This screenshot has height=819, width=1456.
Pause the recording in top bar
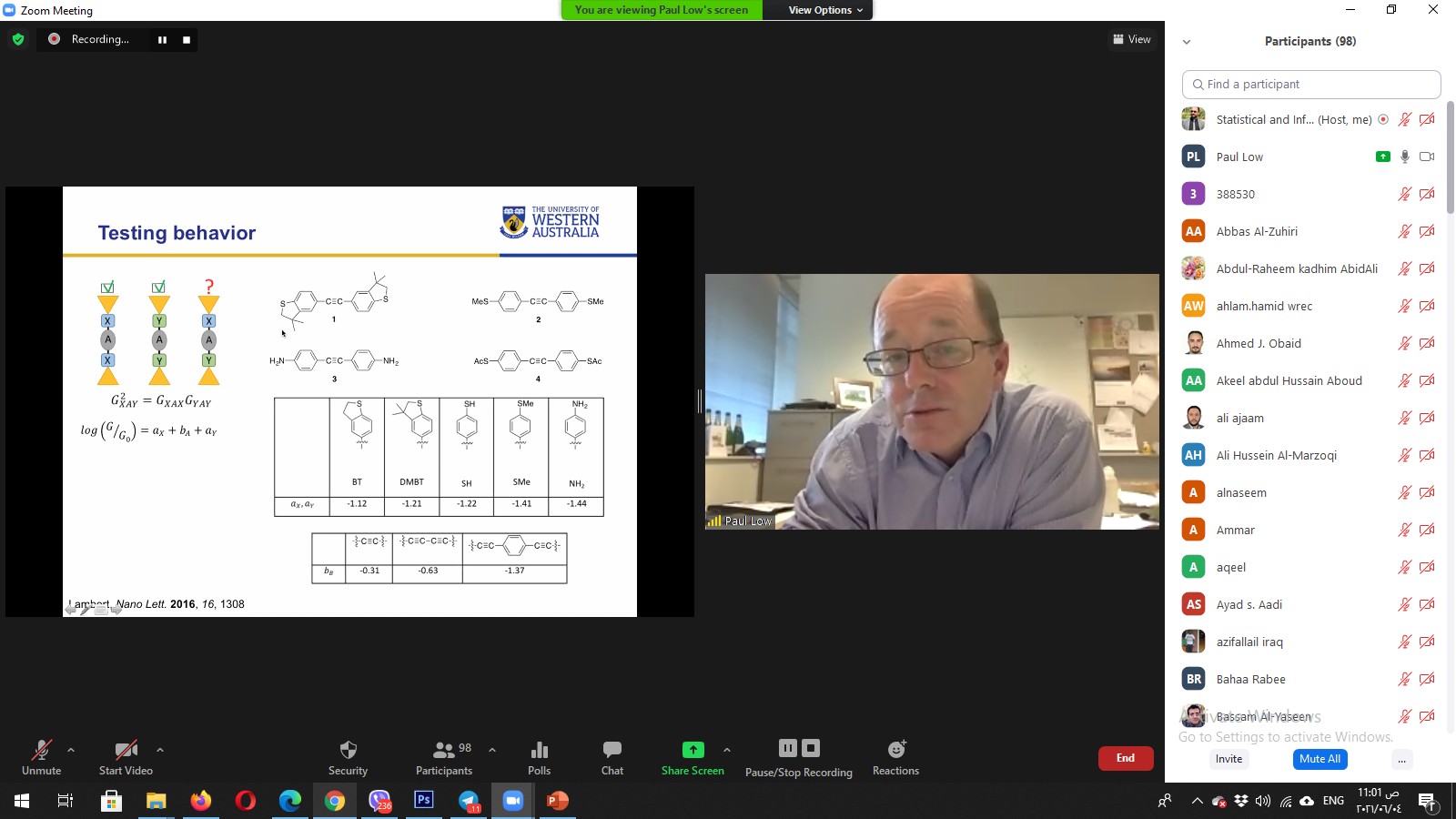[x=162, y=40]
